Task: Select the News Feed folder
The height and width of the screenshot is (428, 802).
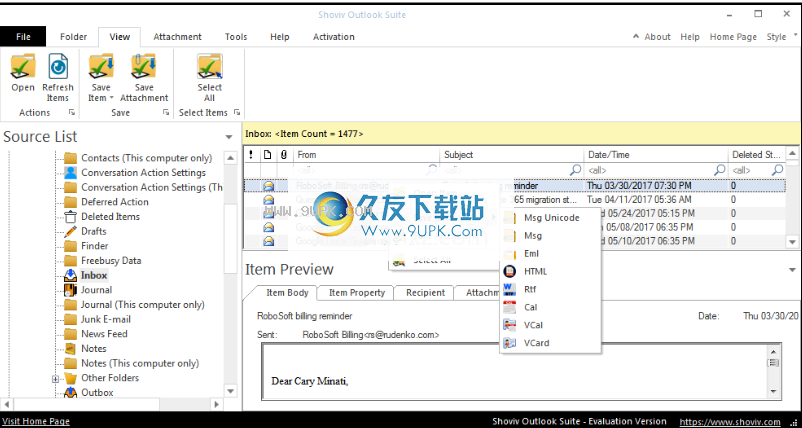Action: [x=104, y=334]
